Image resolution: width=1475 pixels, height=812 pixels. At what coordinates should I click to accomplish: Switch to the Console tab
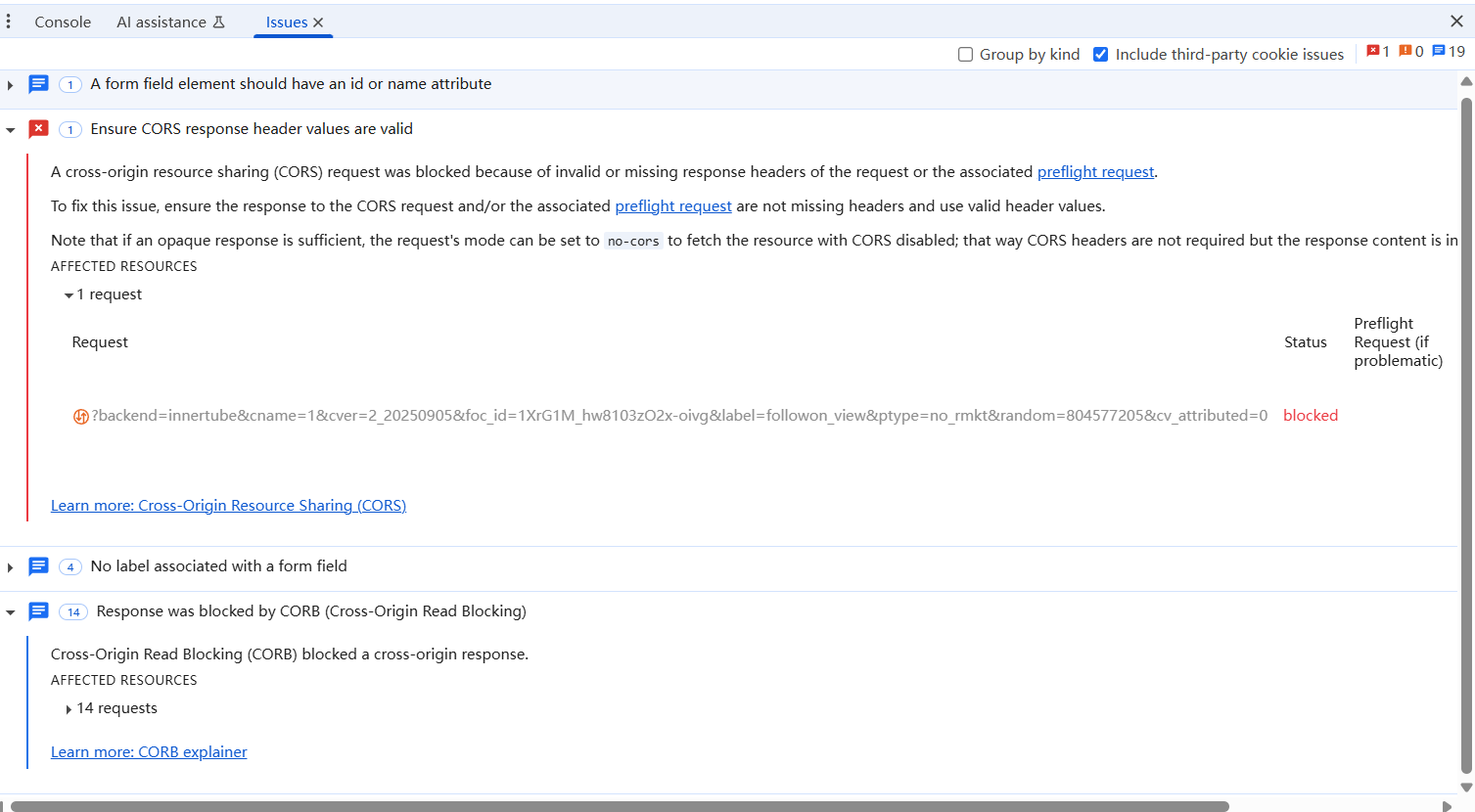pyautogui.click(x=63, y=23)
